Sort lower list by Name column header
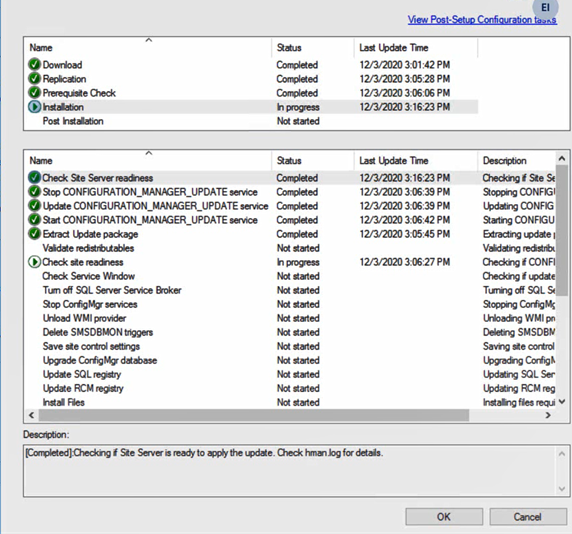The image size is (572, 534). coord(148,161)
